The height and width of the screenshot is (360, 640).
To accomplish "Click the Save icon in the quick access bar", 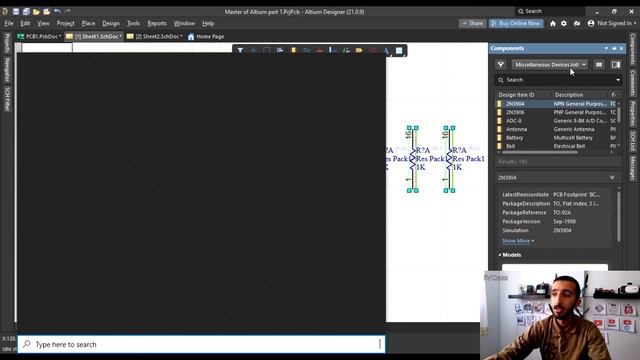I will coord(16,11).
